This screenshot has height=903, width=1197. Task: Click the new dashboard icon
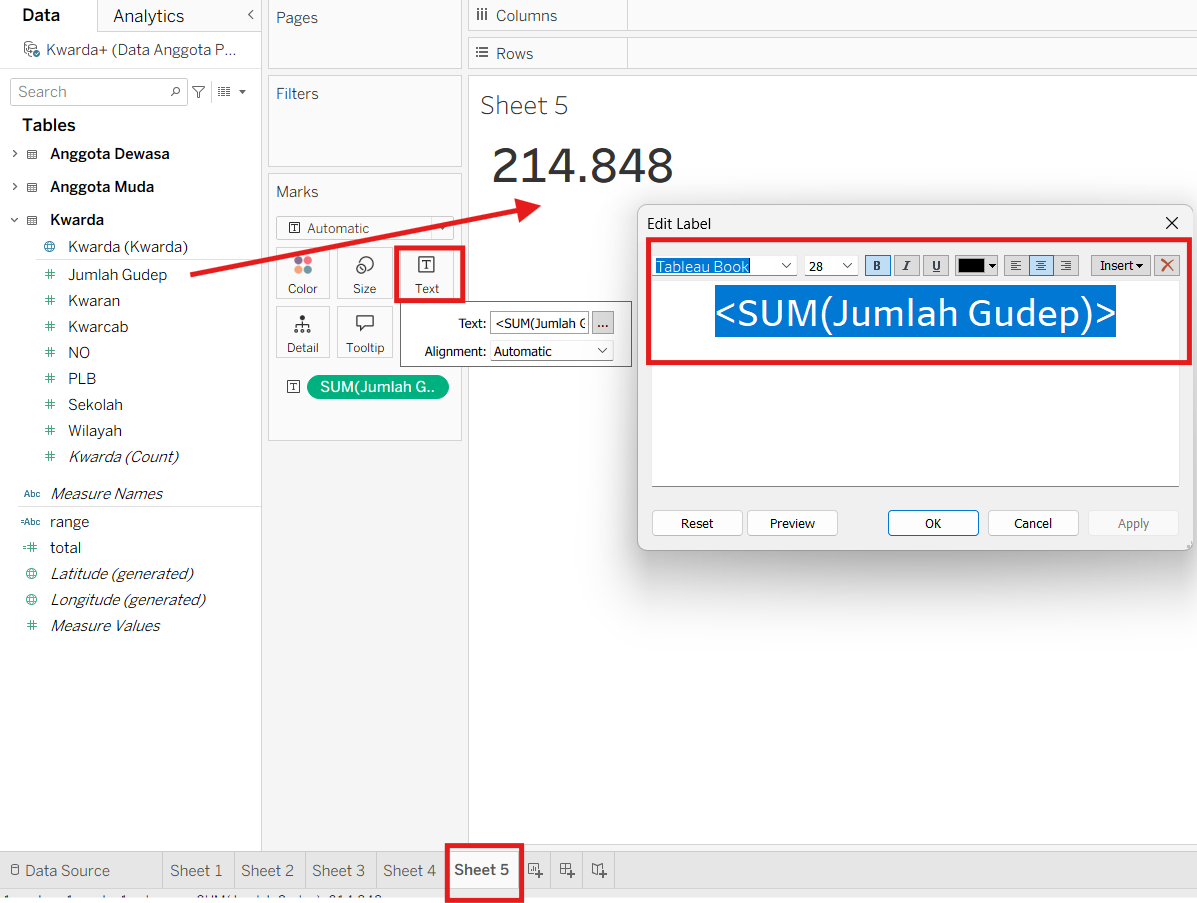(567, 870)
